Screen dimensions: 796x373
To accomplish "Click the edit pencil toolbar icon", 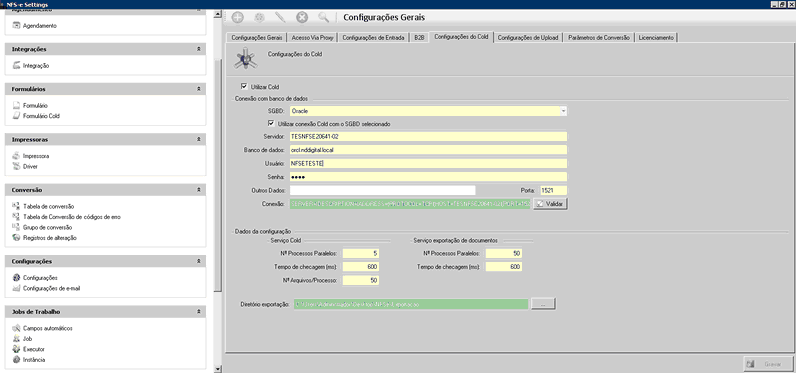I will tap(280, 17).
